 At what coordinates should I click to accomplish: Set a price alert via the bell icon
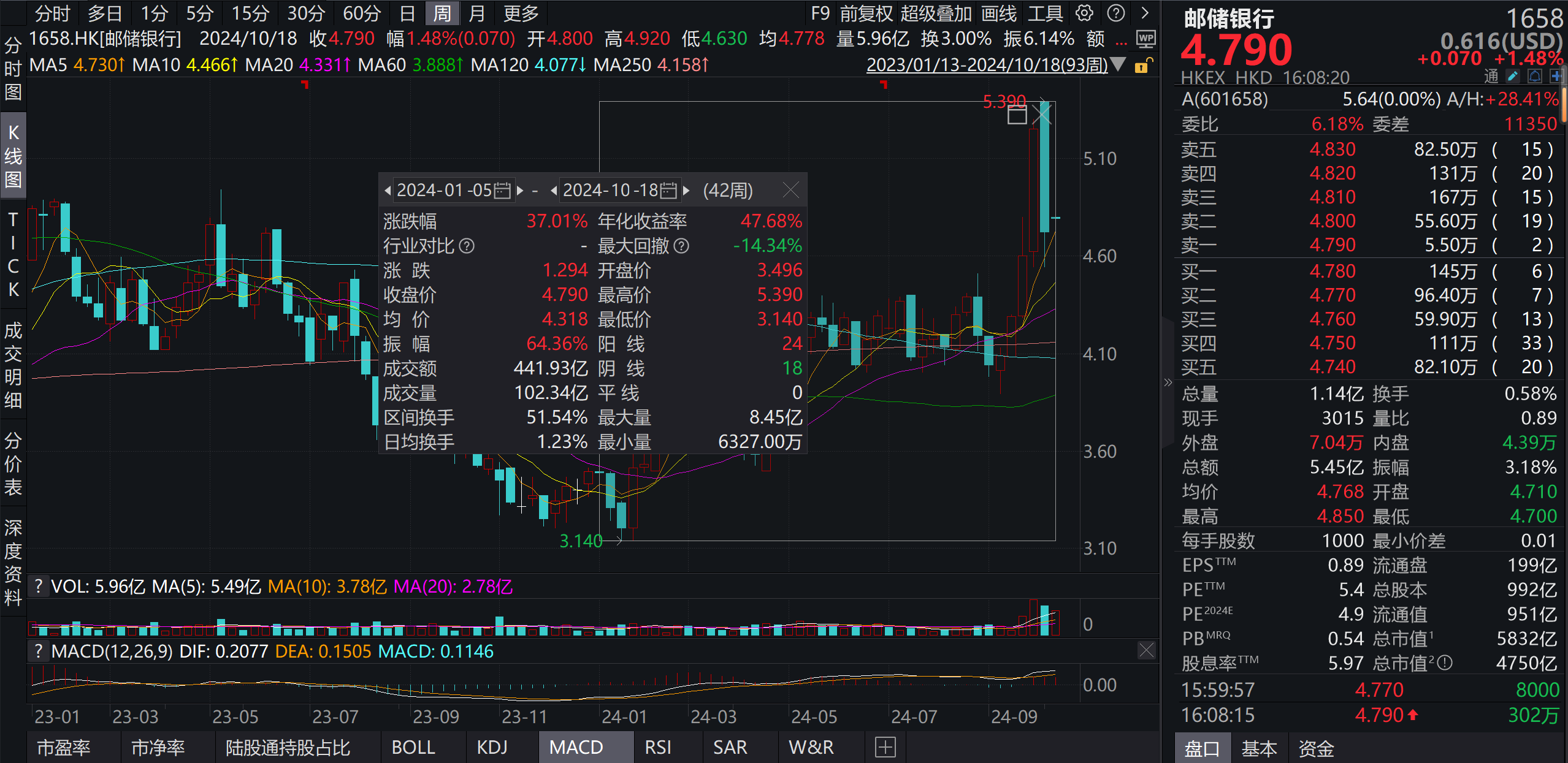click(1535, 76)
